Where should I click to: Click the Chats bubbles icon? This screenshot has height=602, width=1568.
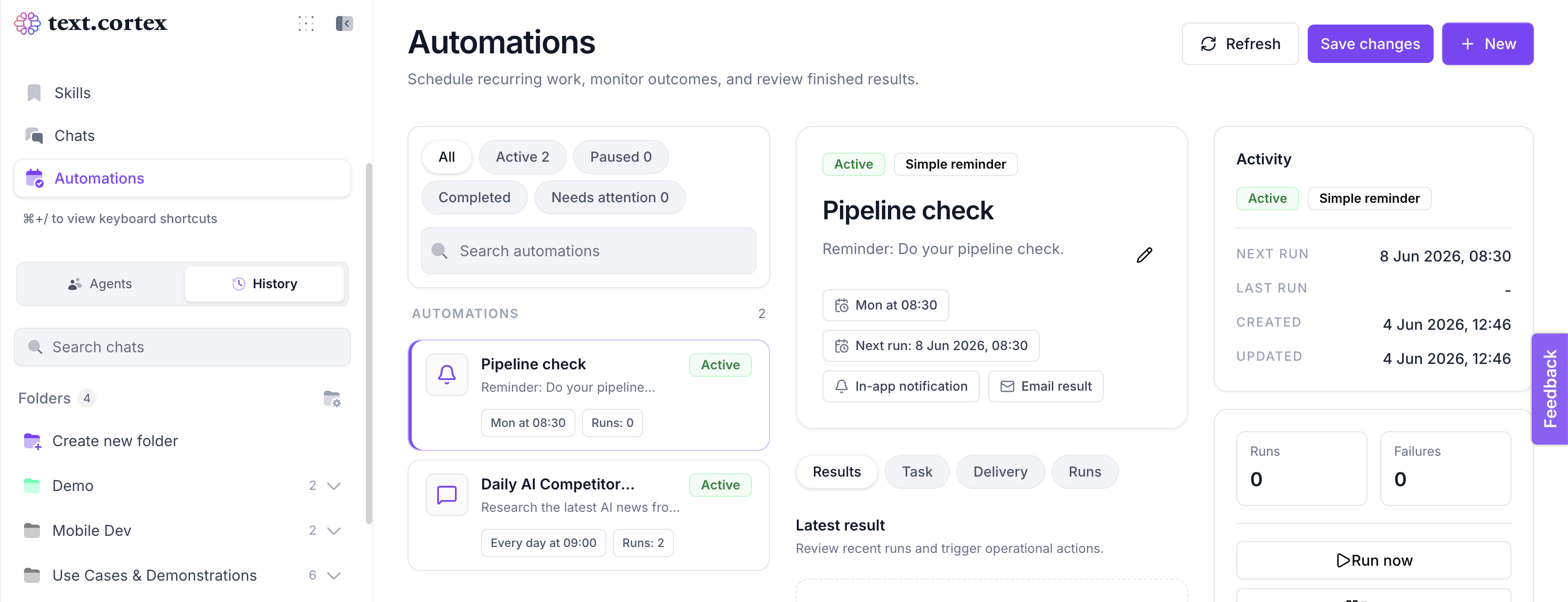(34, 135)
